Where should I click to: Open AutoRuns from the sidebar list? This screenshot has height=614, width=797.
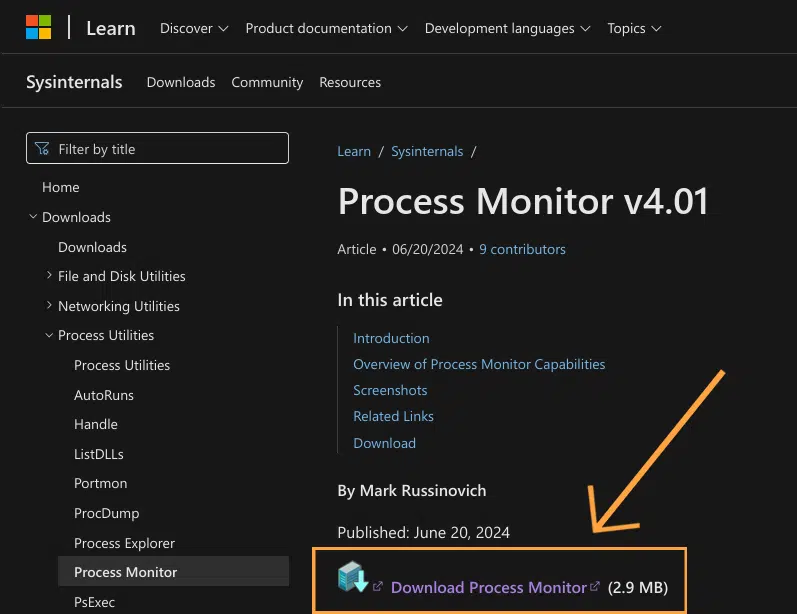pyautogui.click(x=104, y=395)
